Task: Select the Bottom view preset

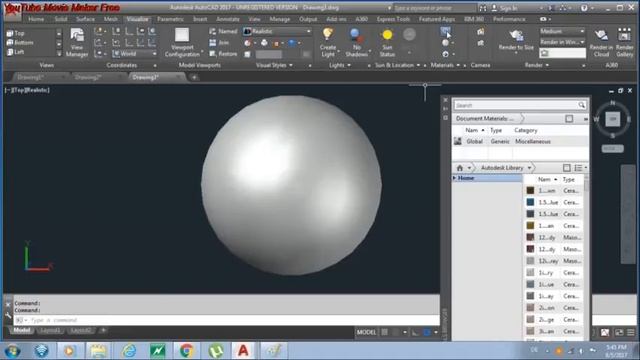Action: click(20, 42)
